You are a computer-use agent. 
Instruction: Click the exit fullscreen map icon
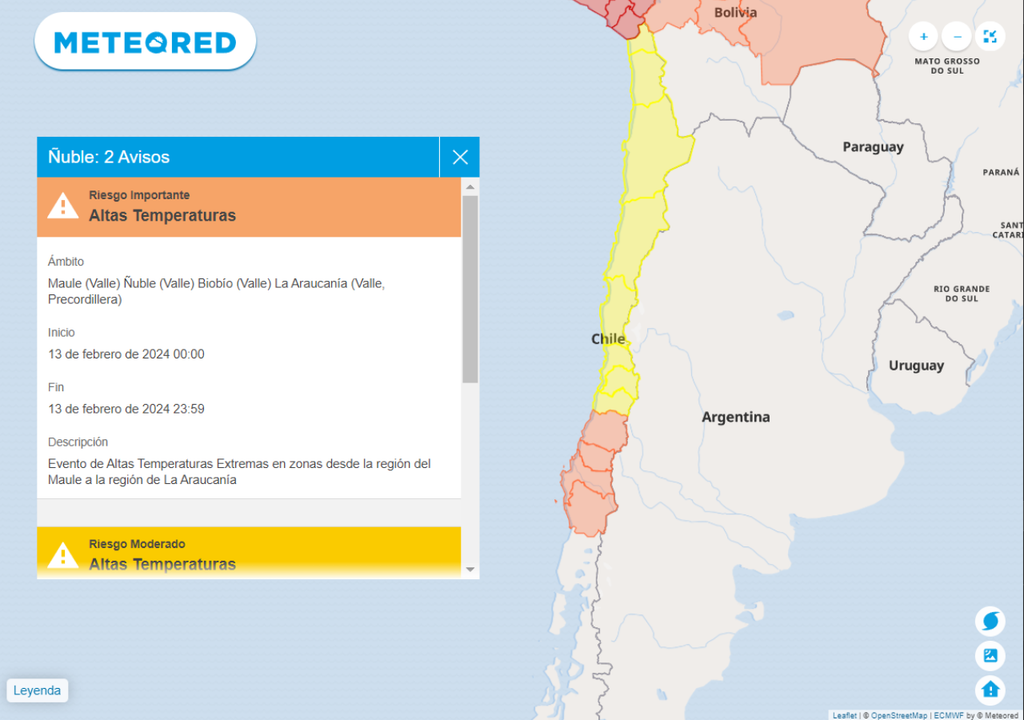pyautogui.click(x=990, y=37)
